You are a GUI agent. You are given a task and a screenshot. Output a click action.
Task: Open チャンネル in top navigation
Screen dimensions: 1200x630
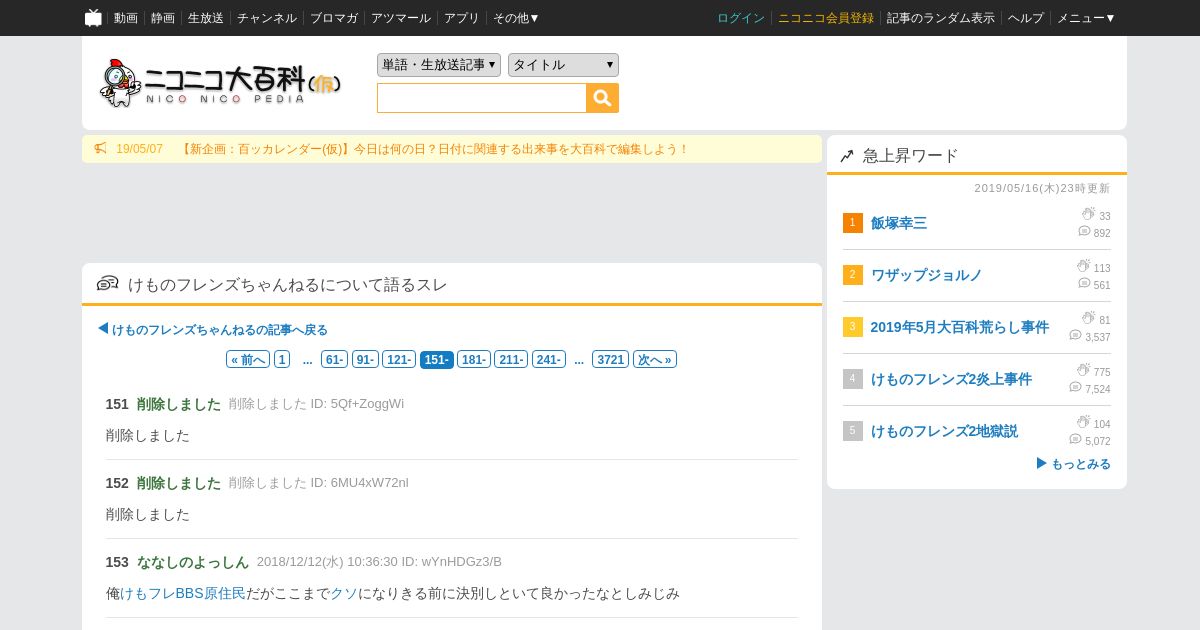pyautogui.click(x=267, y=18)
